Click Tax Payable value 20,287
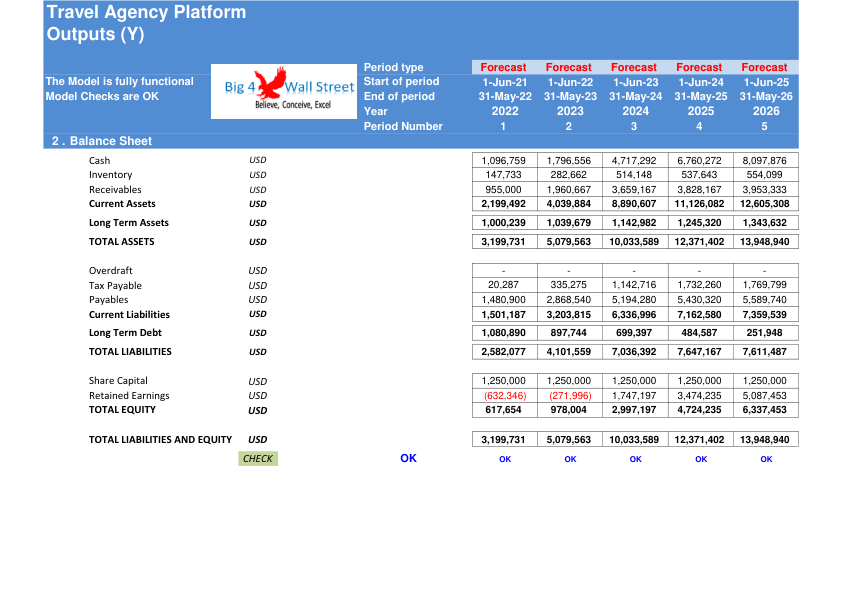The image size is (842, 596). (504, 285)
